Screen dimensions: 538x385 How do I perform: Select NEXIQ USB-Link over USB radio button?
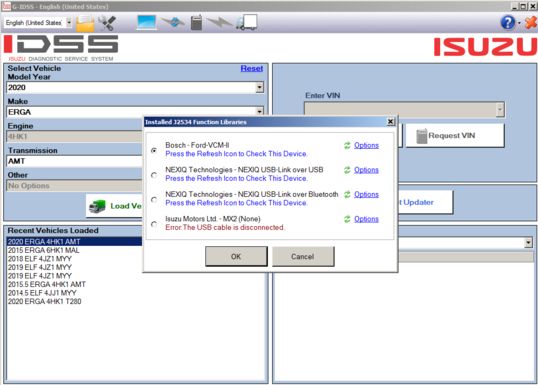[154, 175]
